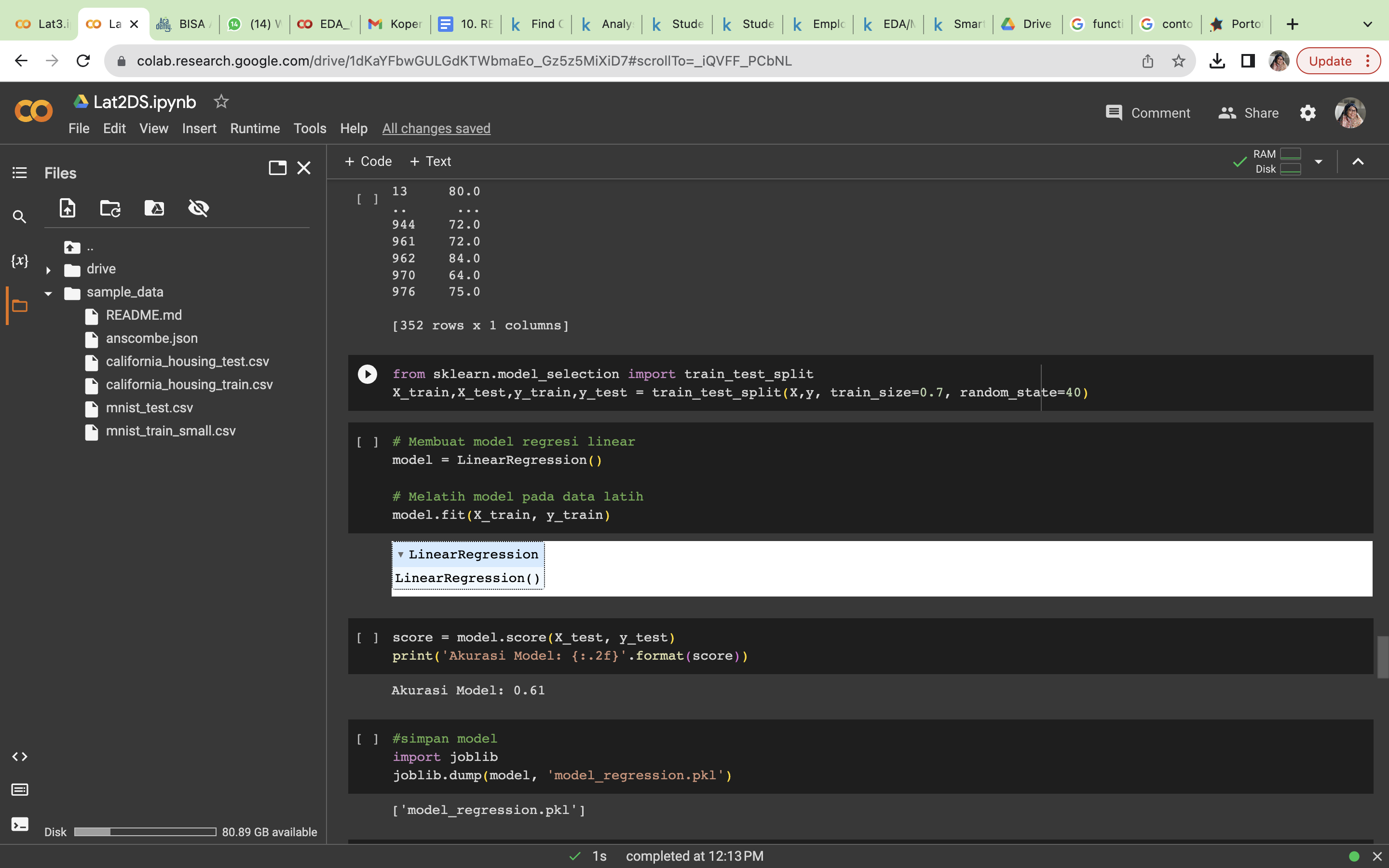Add a new Text cell
Viewport: 1389px width, 868px height.
point(431,162)
